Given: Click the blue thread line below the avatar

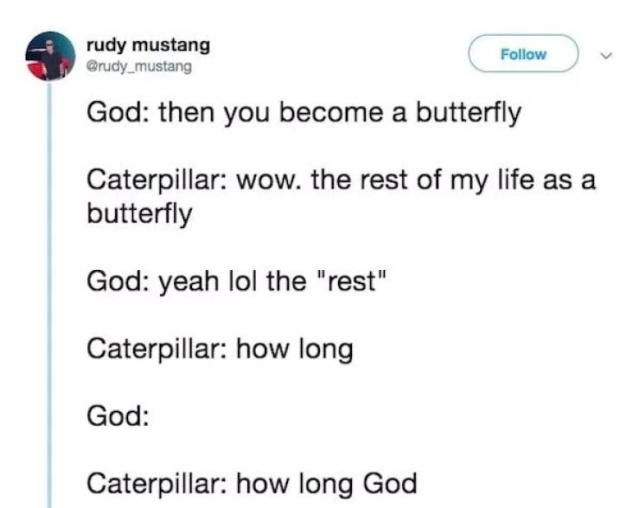Looking at the screenshot, I should pyautogui.click(x=50, y=294).
